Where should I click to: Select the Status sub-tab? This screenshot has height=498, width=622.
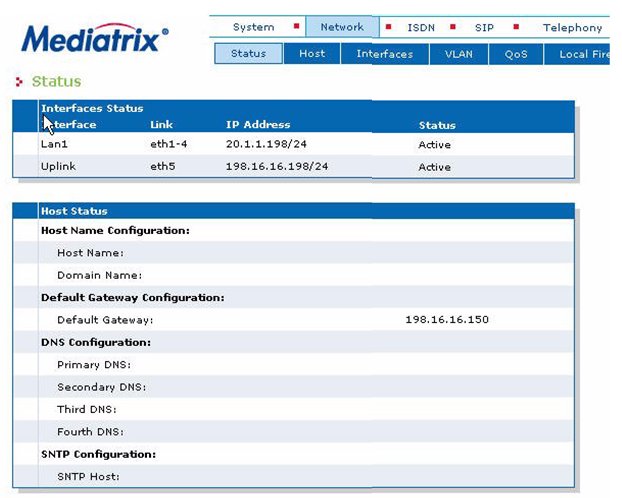248,54
